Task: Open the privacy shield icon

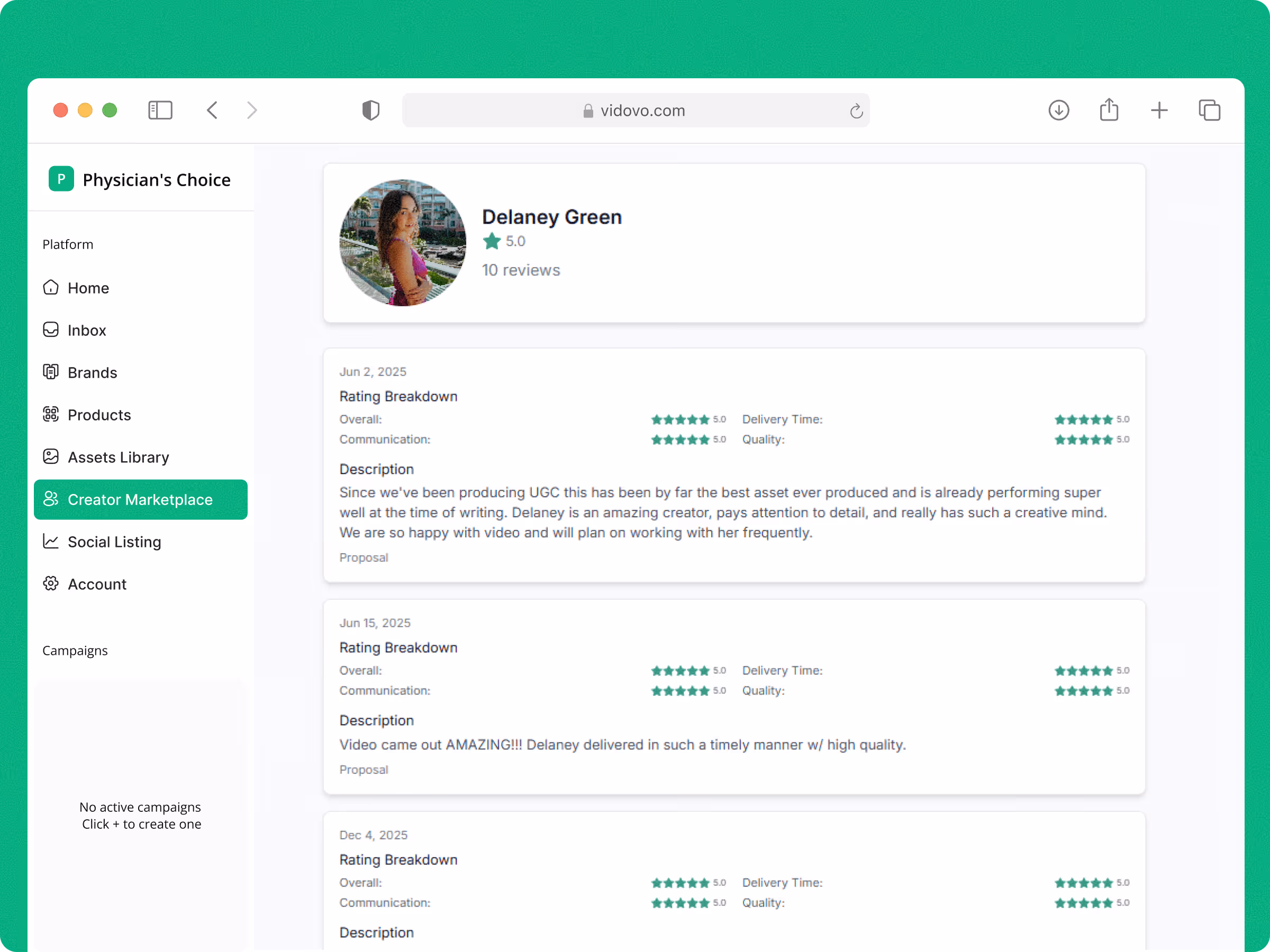Action: click(x=371, y=110)
